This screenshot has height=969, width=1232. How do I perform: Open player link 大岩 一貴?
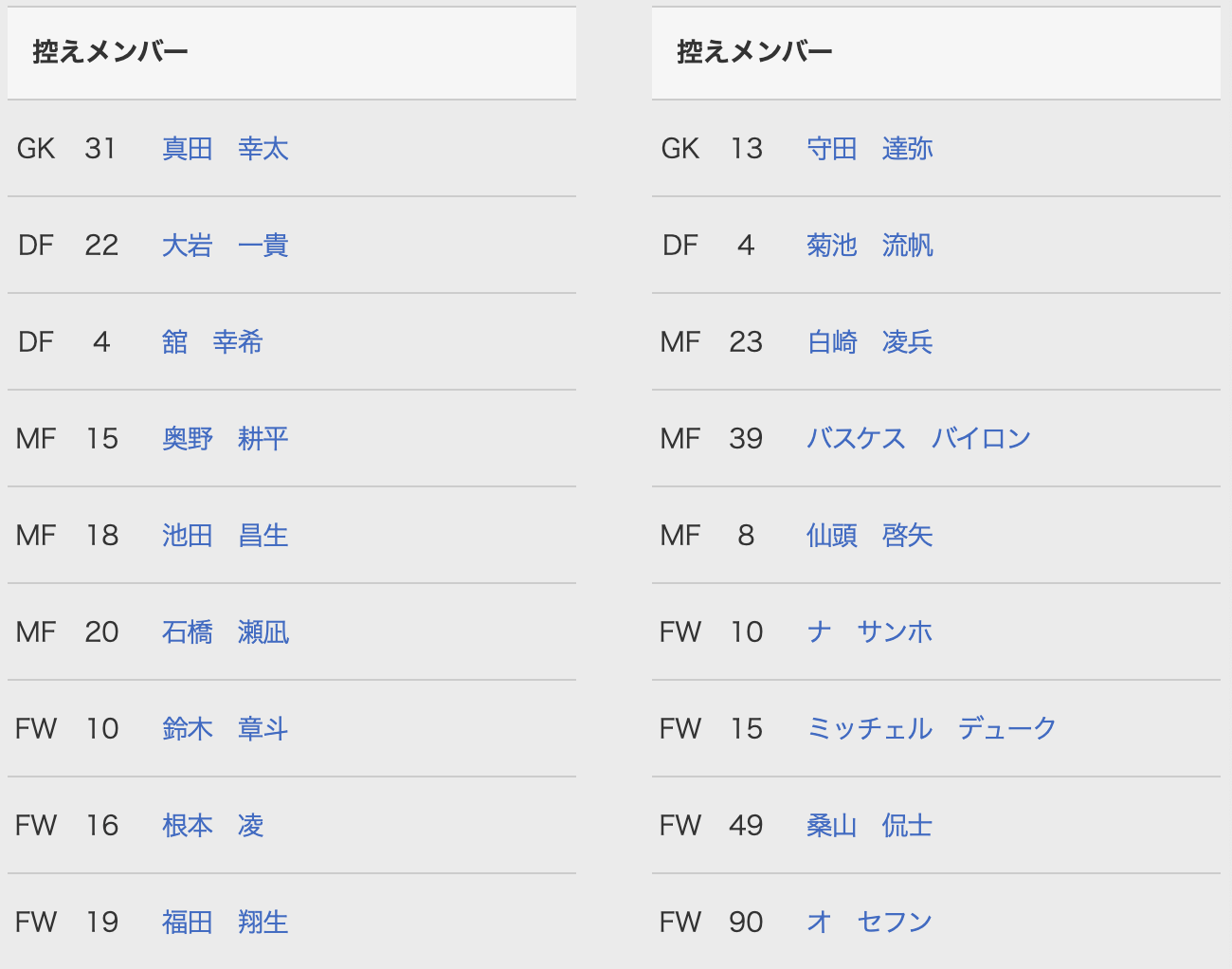pyautogui.click(x=226, y=246)
